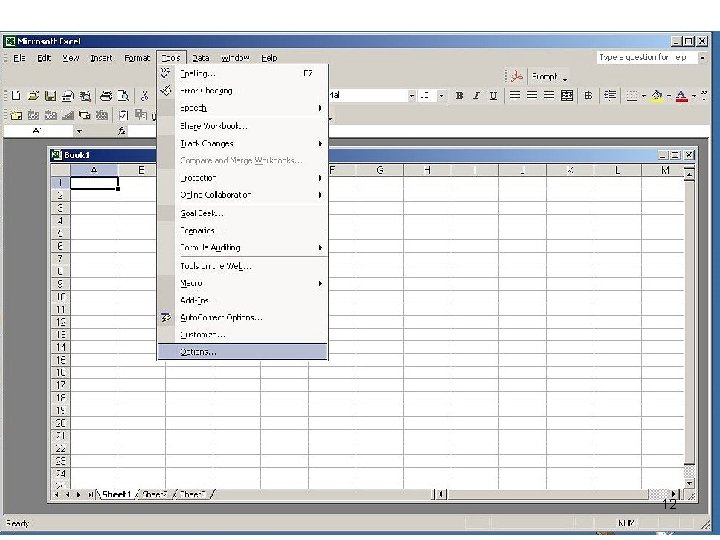Open the Font Color dropdown arrow
The height and width of the screenshot is (540, 720).
coord(694,96)
